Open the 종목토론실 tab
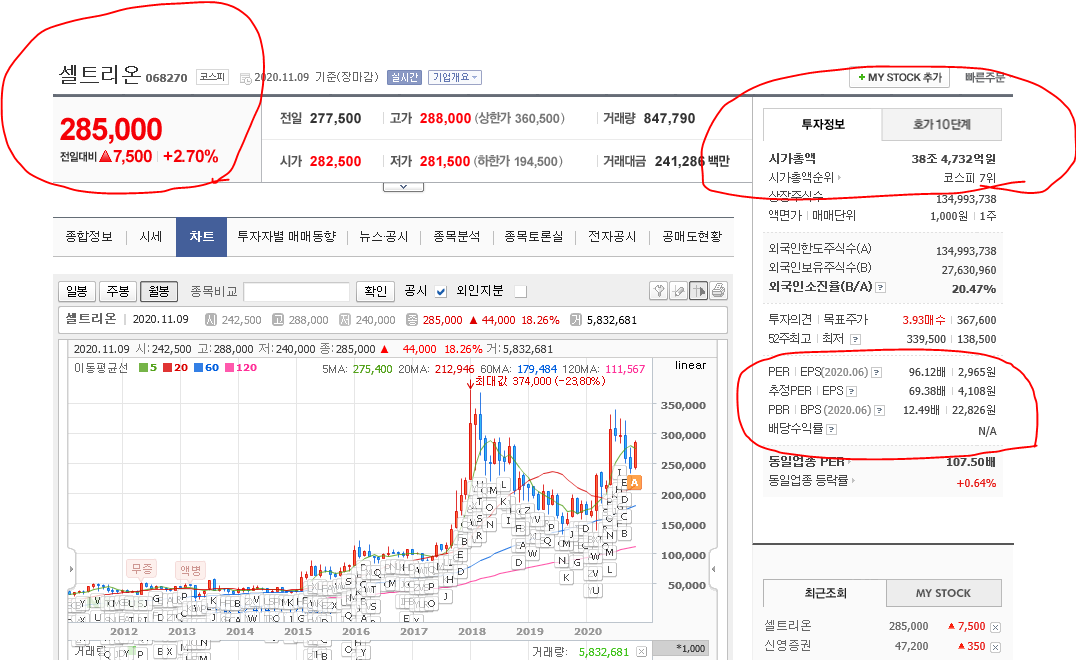 coord(534,237)
